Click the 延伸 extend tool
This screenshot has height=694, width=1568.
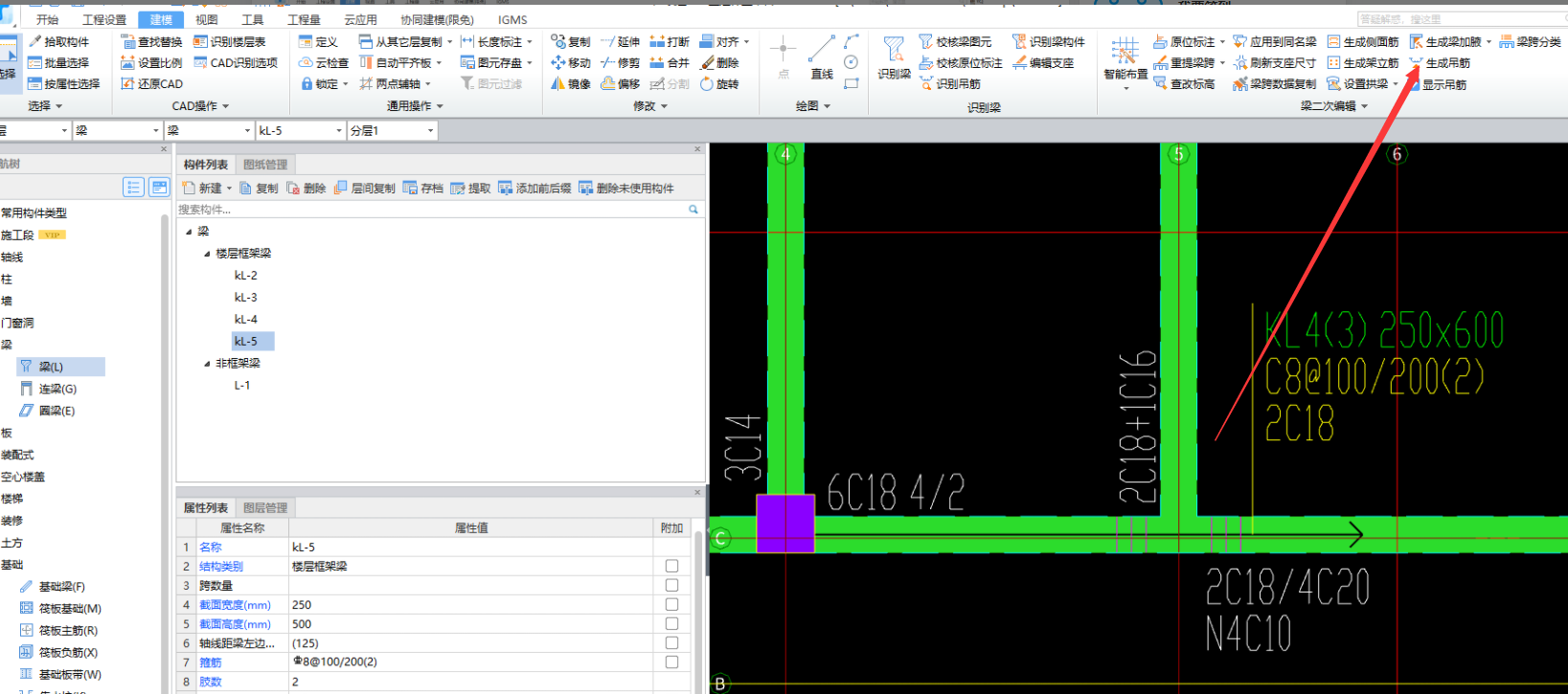[x=621, y=41]
